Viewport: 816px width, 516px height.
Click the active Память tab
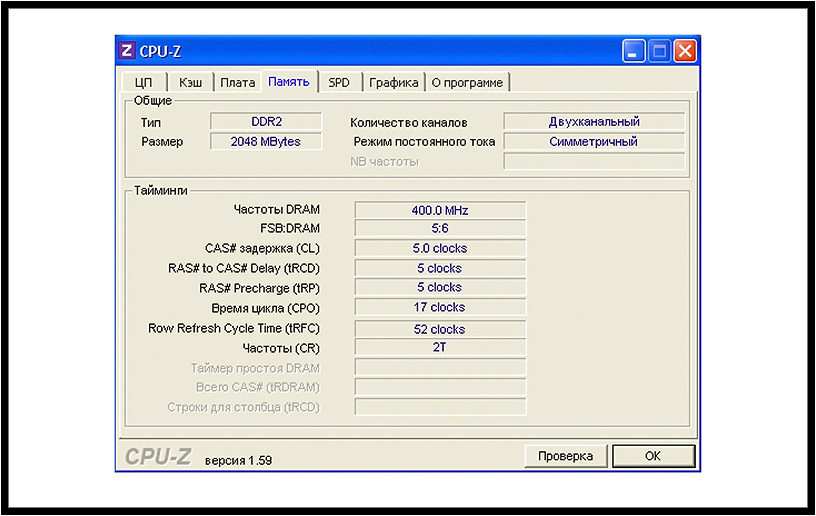289,82
